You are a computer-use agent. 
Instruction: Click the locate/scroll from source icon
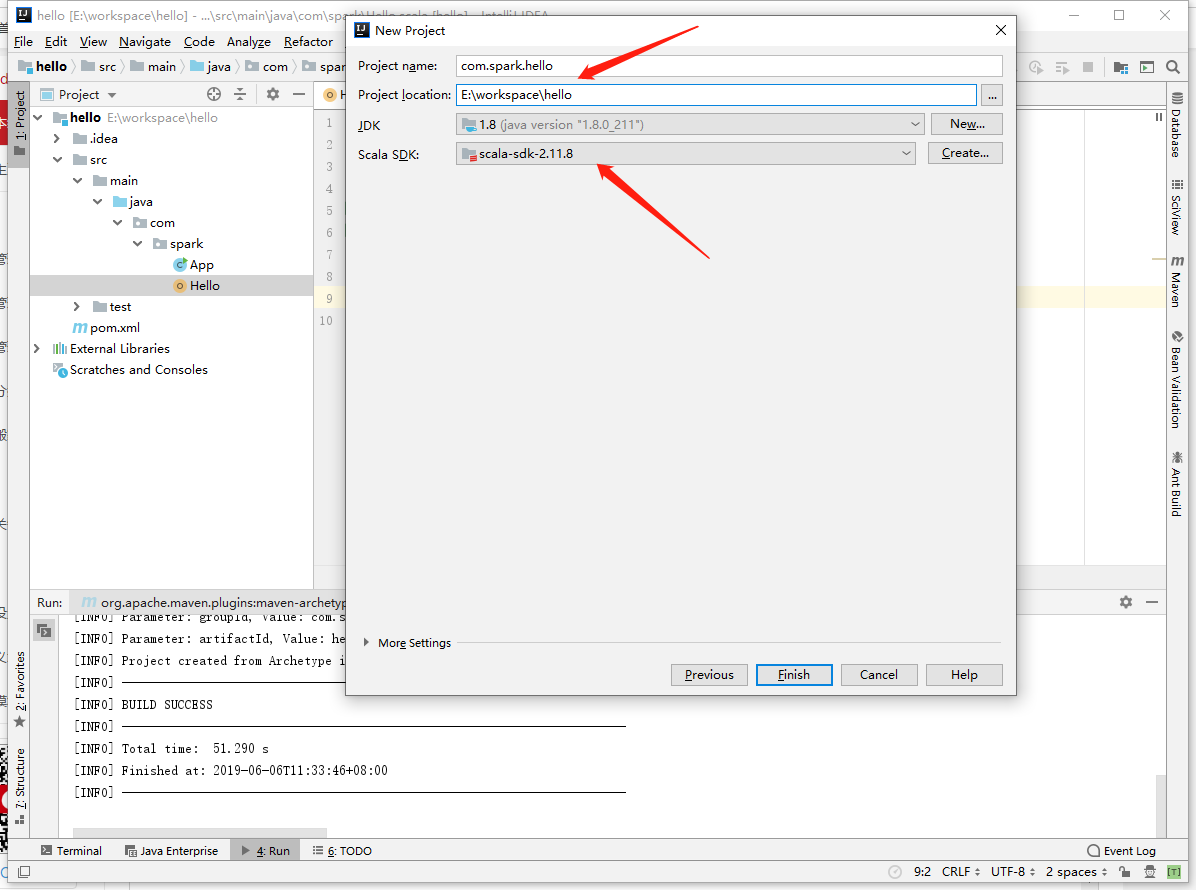pyautogui.click(x=214, y=95)
